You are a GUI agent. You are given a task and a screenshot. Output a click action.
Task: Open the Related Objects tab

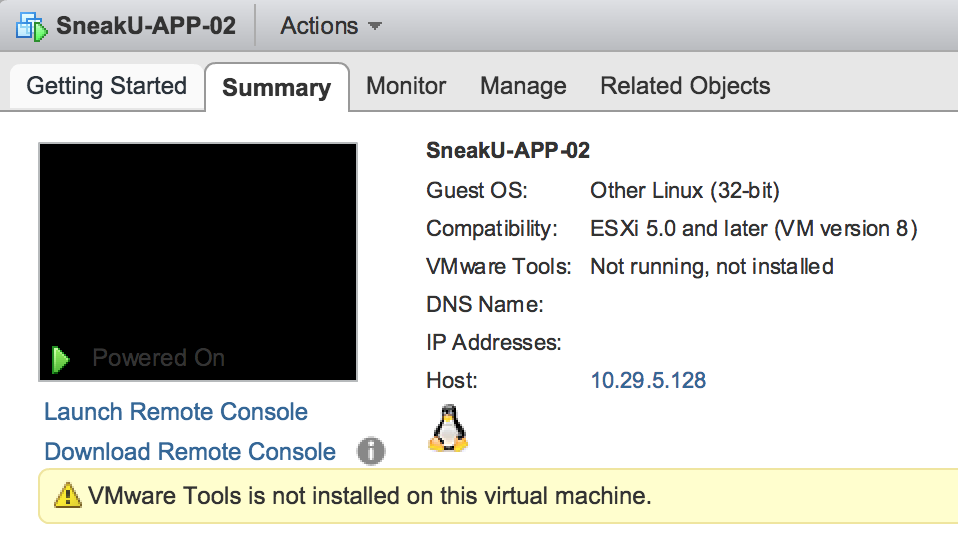pos(686,86)
